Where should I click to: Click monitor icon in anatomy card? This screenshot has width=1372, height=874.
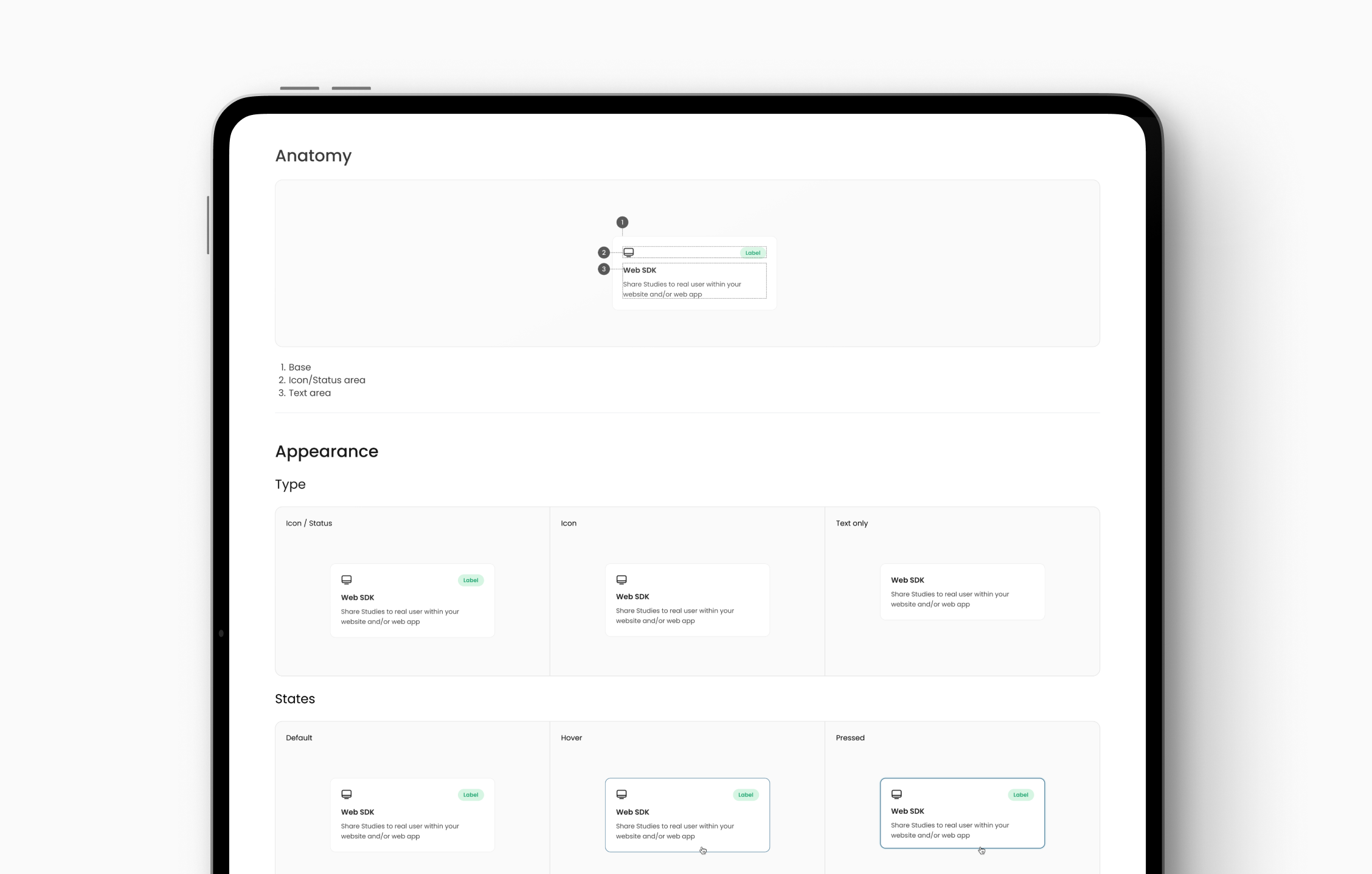(x=629, y=252)
